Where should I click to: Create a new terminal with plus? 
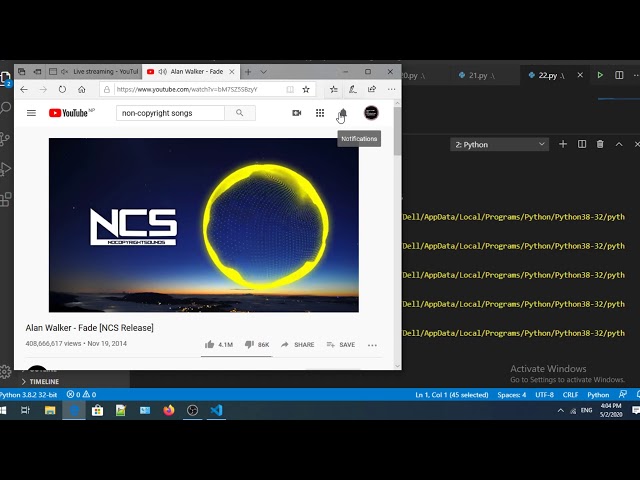(563, 144)
